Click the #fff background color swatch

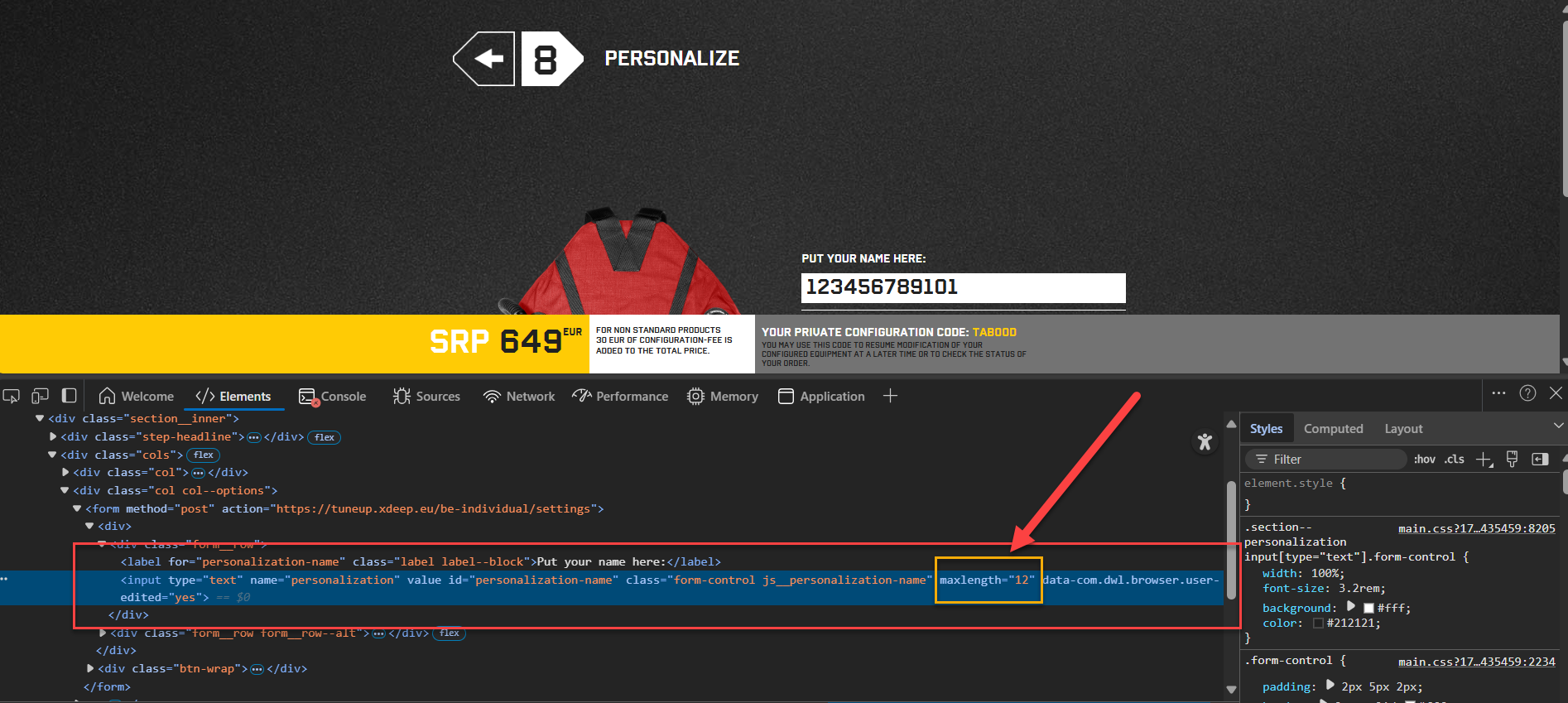(x=1368, y=608)
